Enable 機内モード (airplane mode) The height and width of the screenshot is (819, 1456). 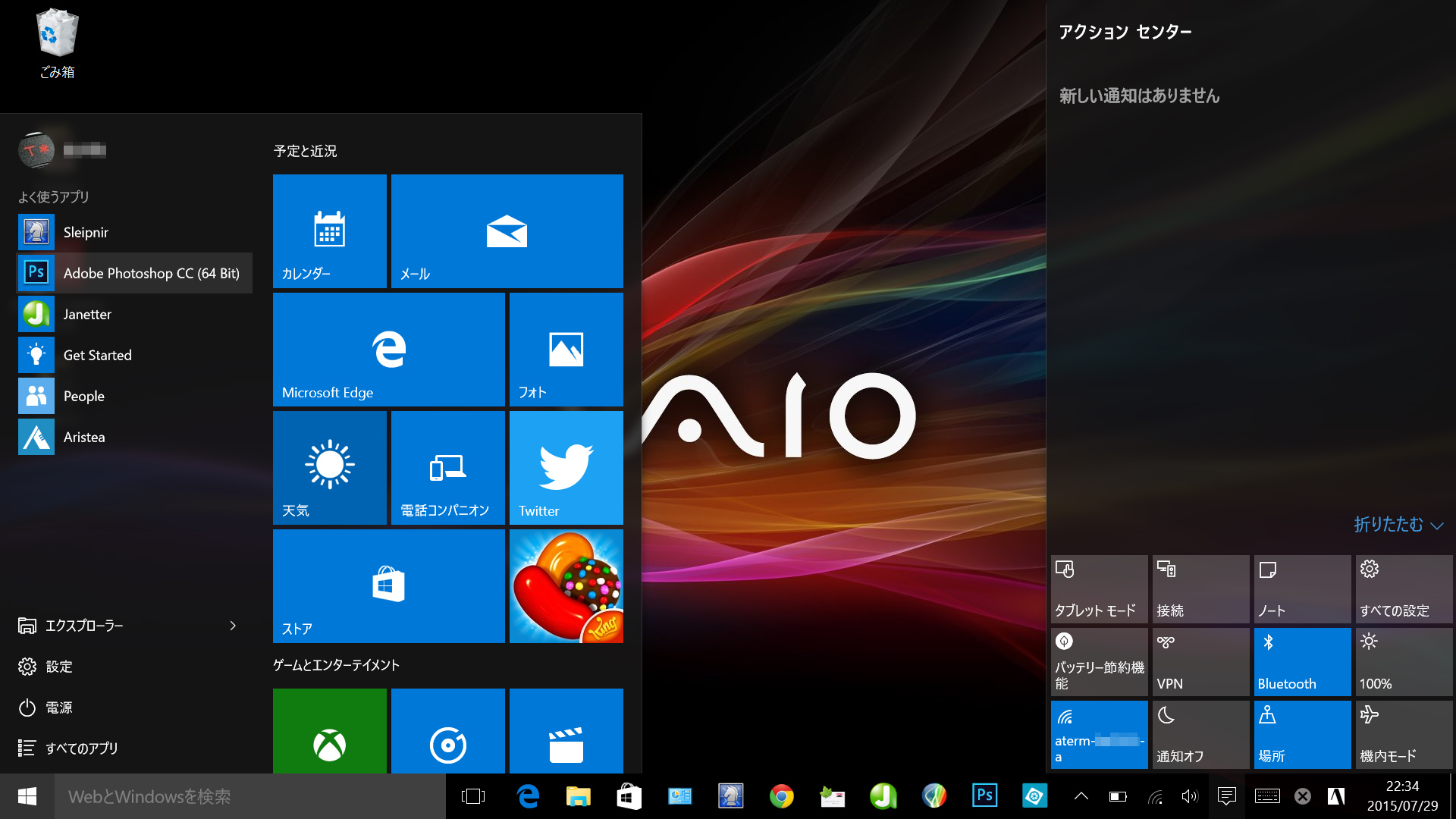point(1403,734)
